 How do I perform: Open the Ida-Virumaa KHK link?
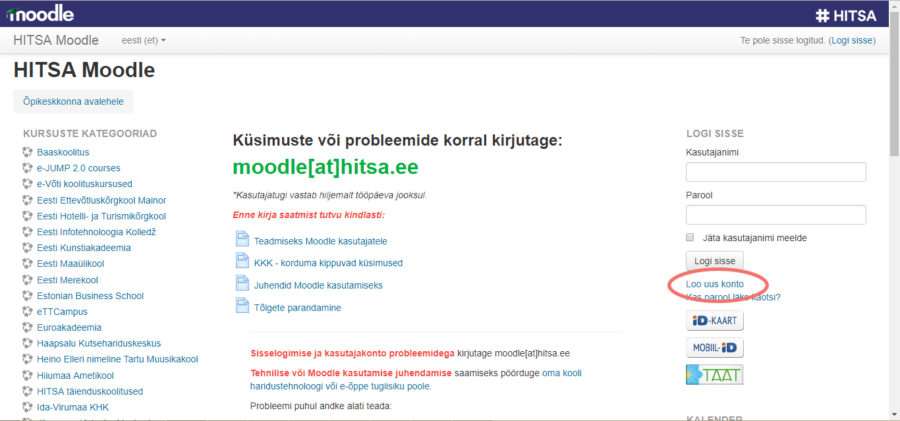pos(72,407)
